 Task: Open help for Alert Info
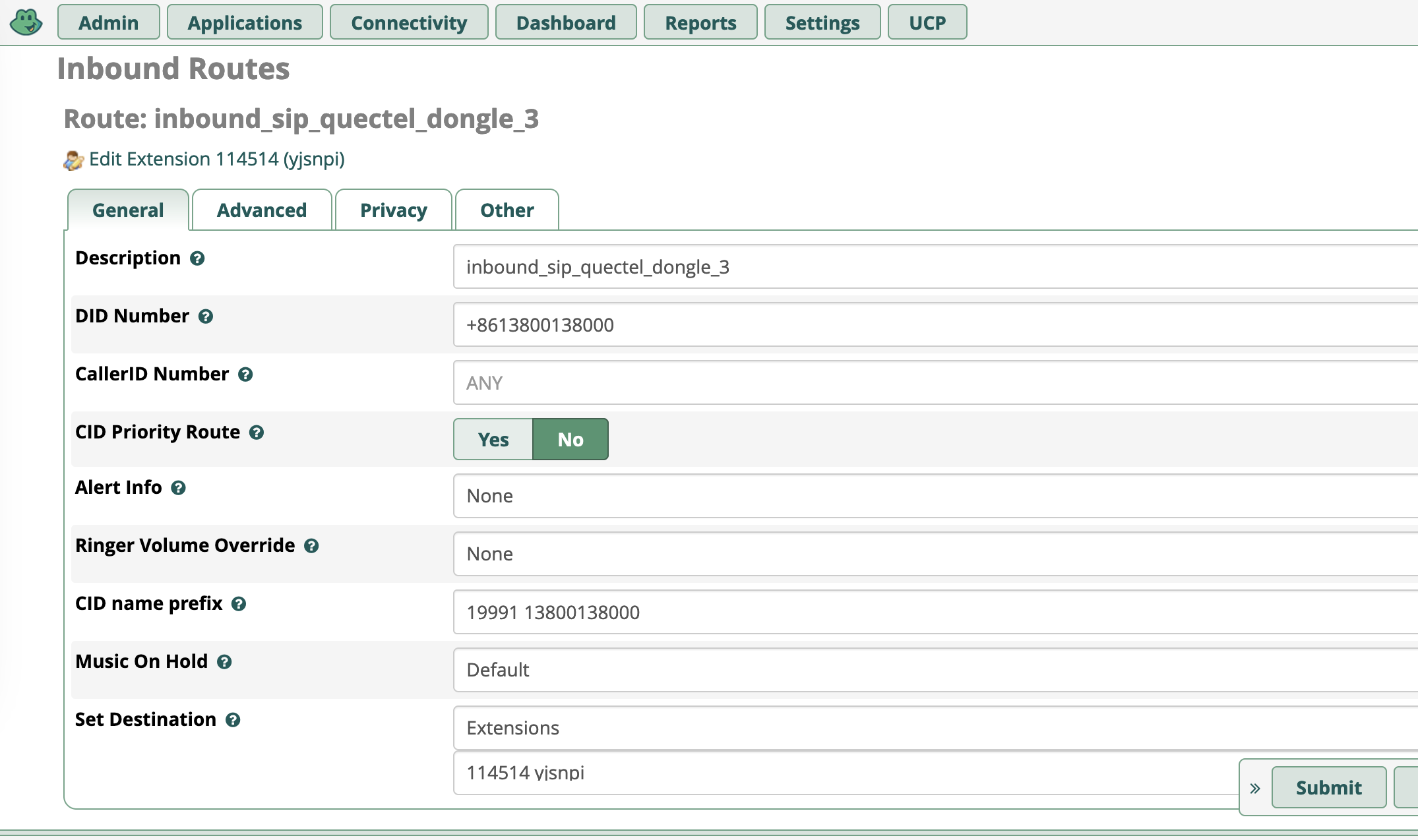(178, 488)
